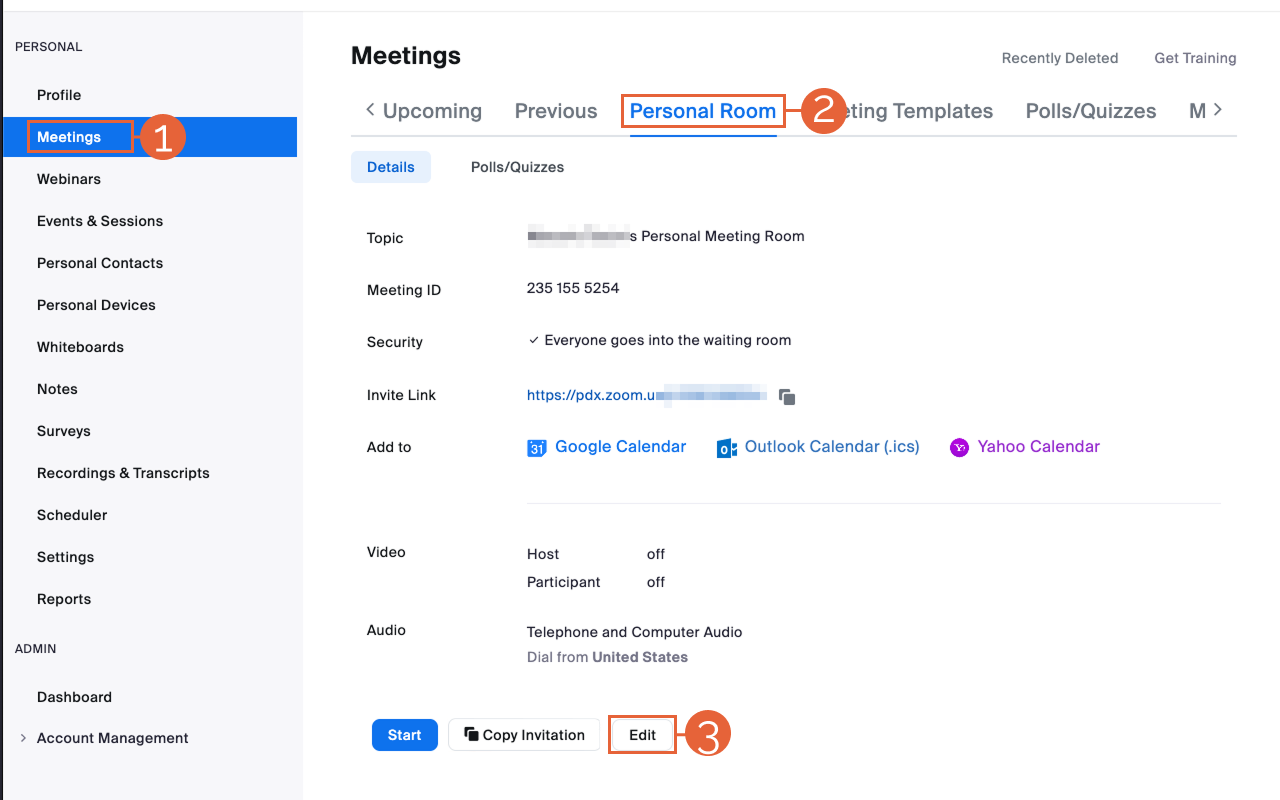Open the Recently Deleted link
The image size is (1280, 800).
pyautogui.click(x=1059, y=58)
